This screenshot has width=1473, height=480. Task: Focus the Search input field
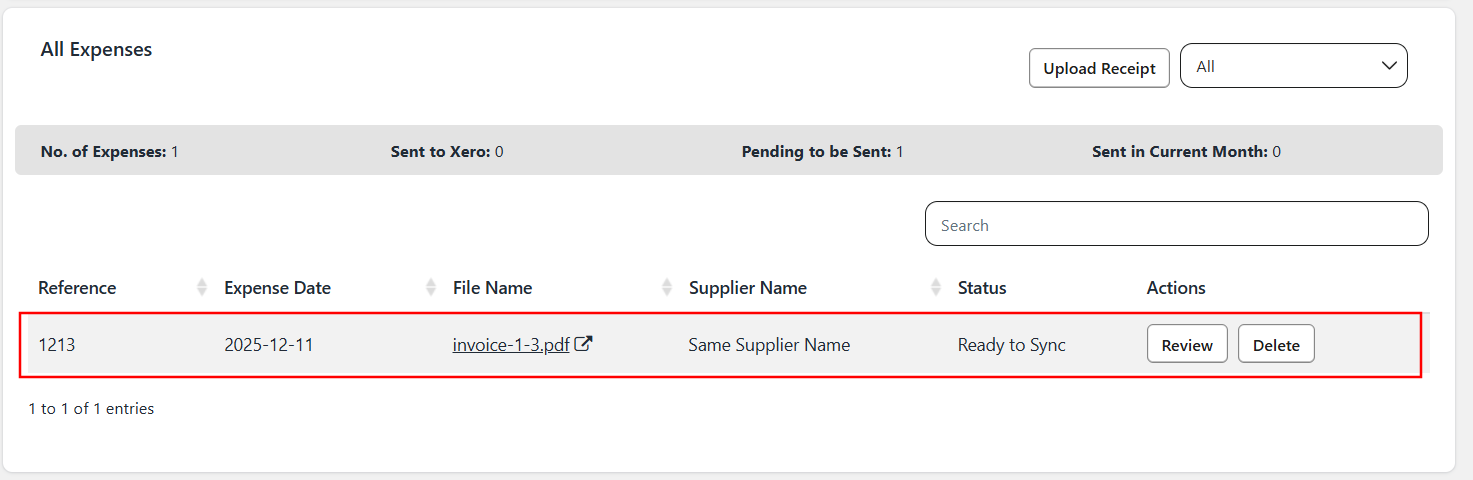point(1176,225)
